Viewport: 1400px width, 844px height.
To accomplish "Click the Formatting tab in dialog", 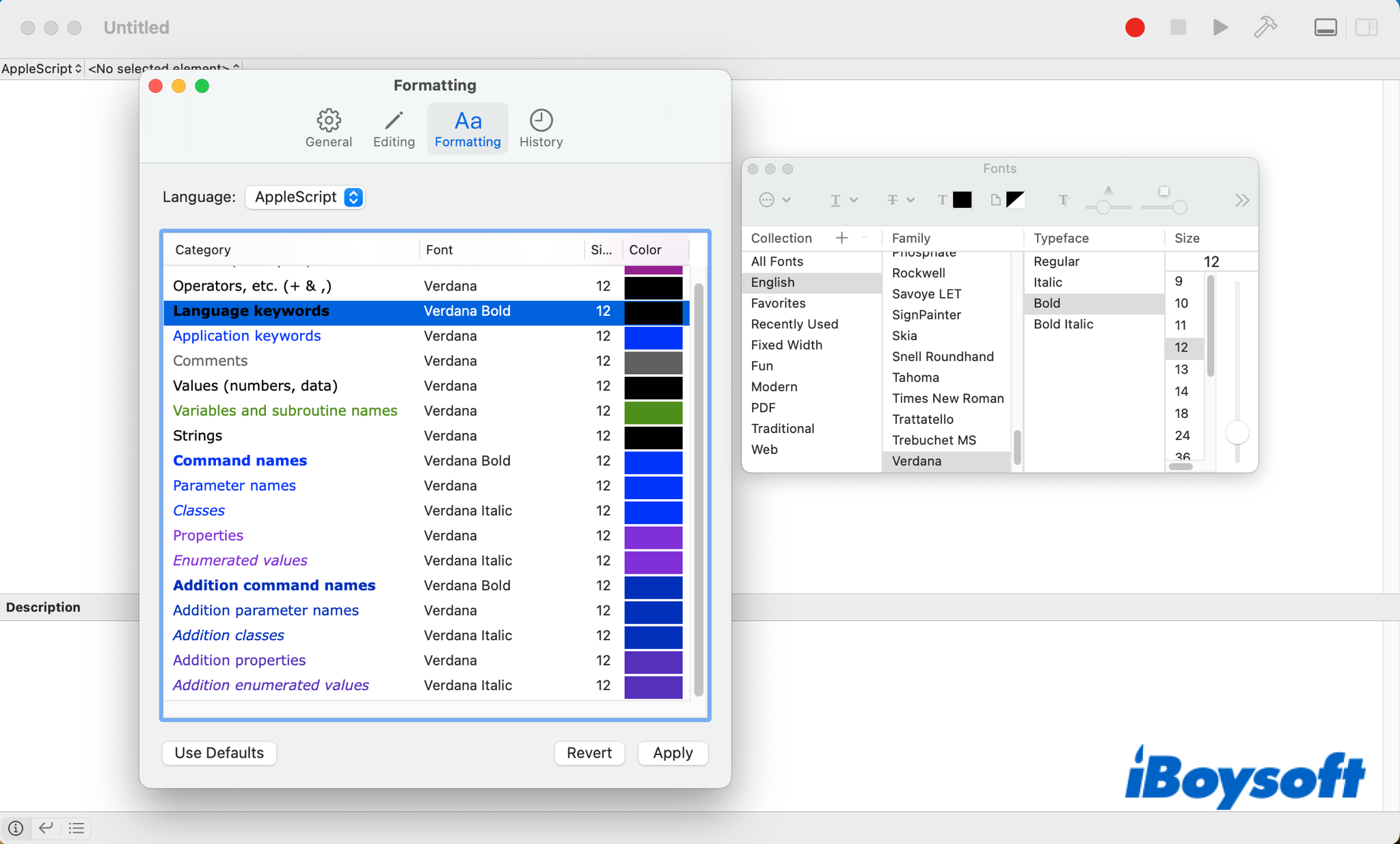I will click(x=467, y=127).
